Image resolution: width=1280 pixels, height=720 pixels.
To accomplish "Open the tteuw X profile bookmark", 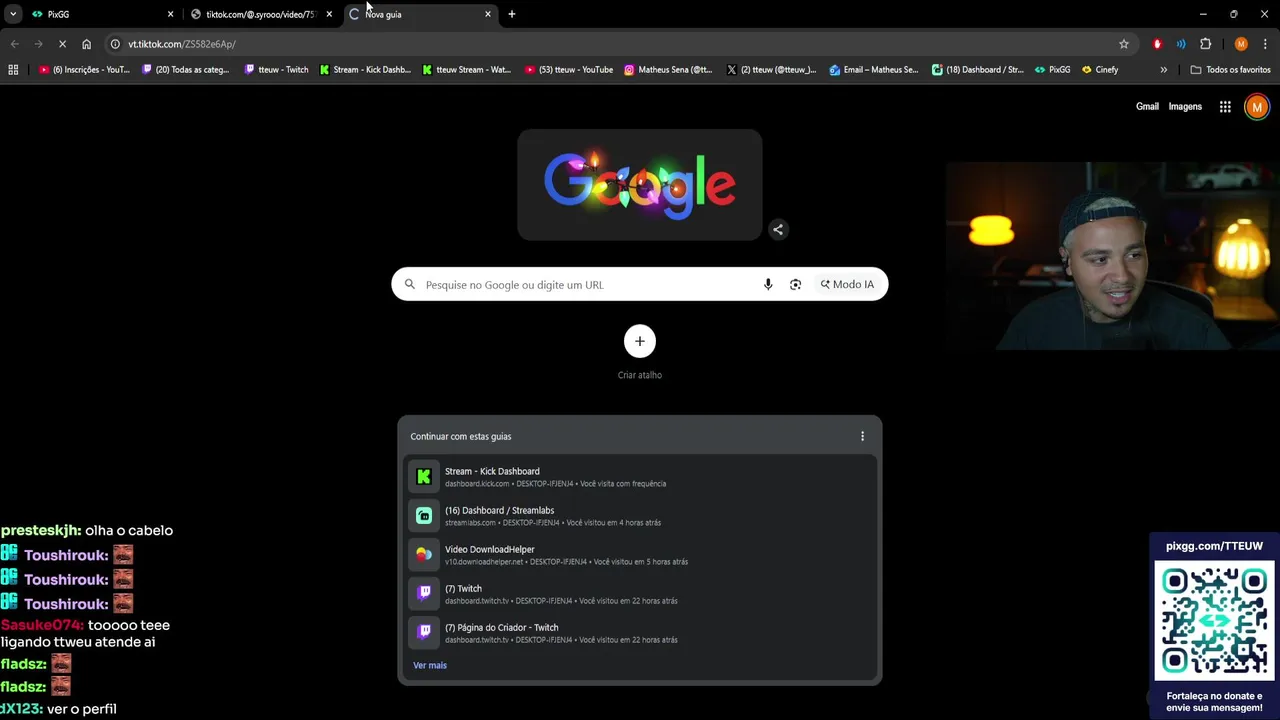I will click(772, 70).
